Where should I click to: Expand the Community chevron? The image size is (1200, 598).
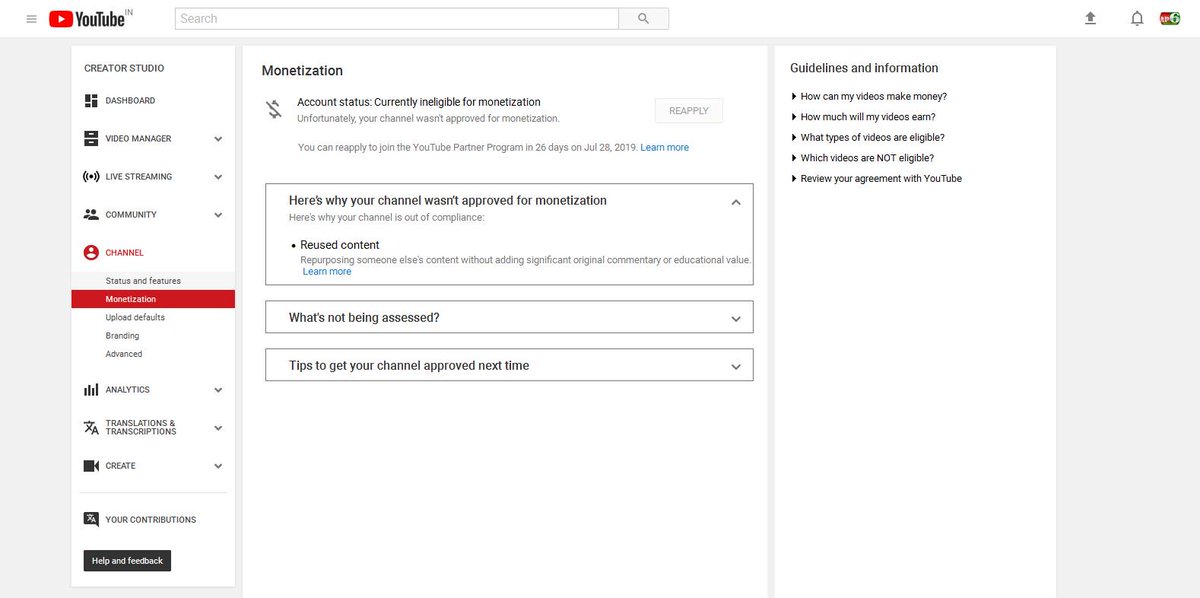pos(218,215)
